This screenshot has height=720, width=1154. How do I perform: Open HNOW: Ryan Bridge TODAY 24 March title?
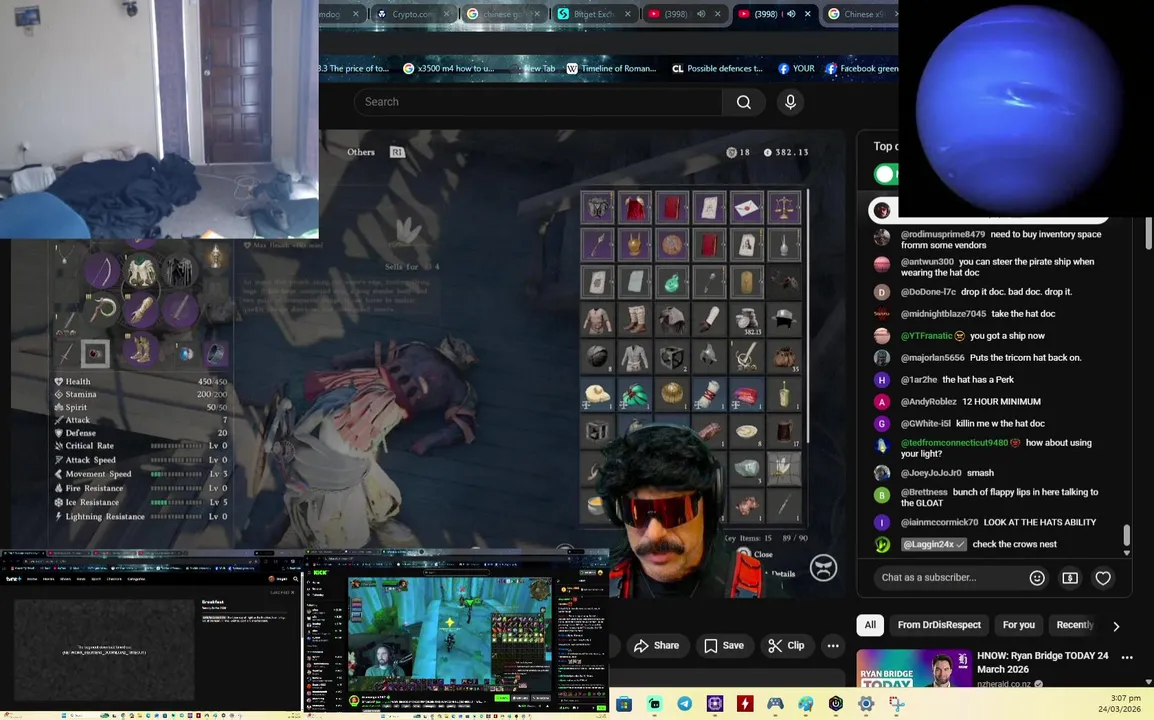coord(1042,662)
